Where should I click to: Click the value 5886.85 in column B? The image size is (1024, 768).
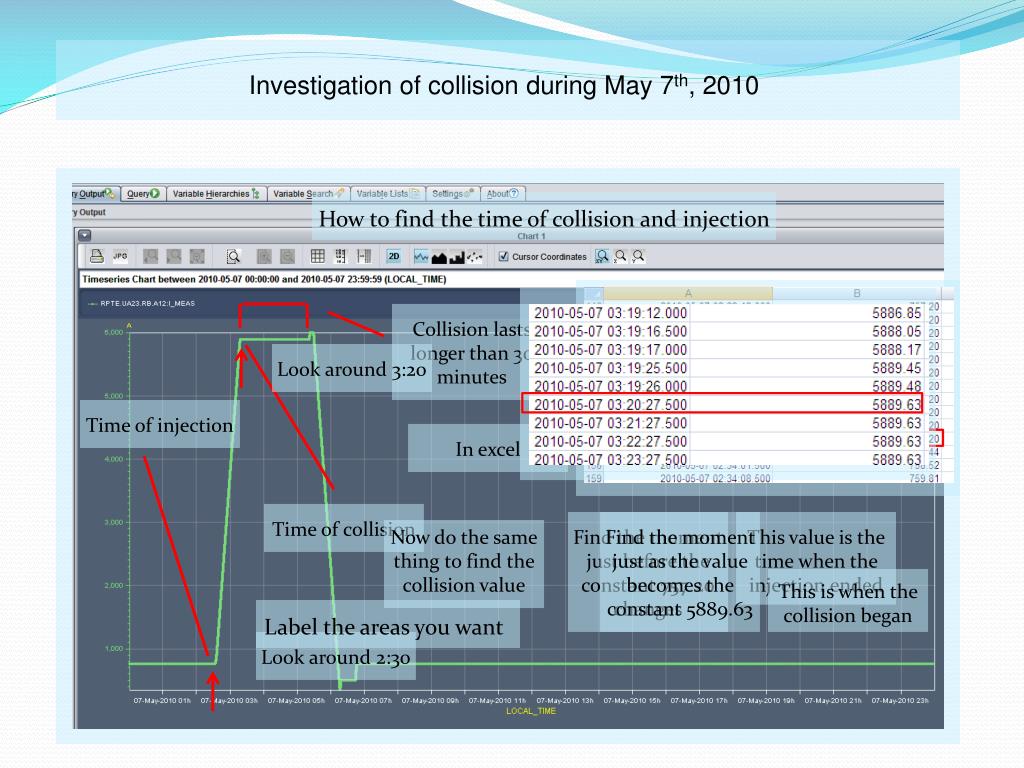896,313
